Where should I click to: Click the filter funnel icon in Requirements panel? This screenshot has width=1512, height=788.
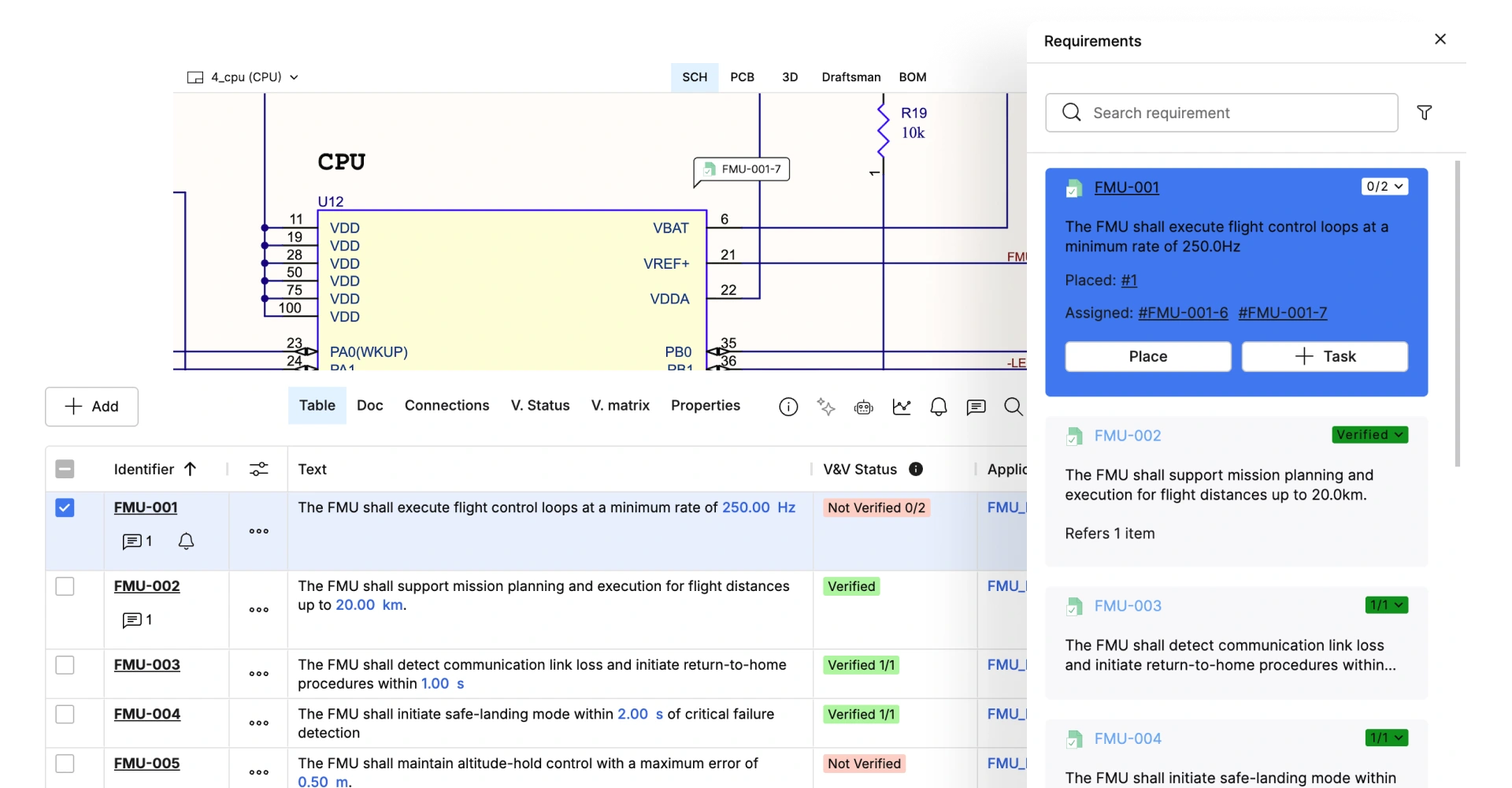pyautogui.click(x=1424, y=113)
